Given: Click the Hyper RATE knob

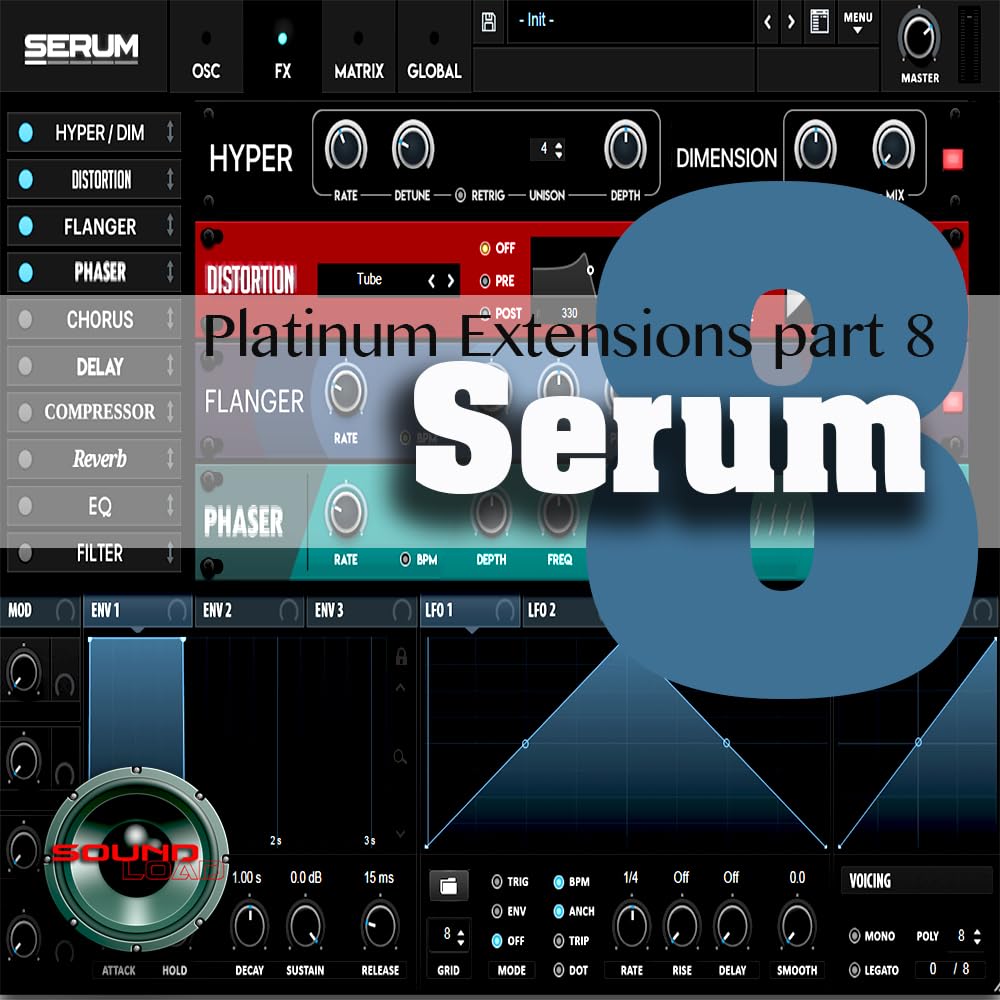Looking at the screenshot, I should tap(346, 146).
